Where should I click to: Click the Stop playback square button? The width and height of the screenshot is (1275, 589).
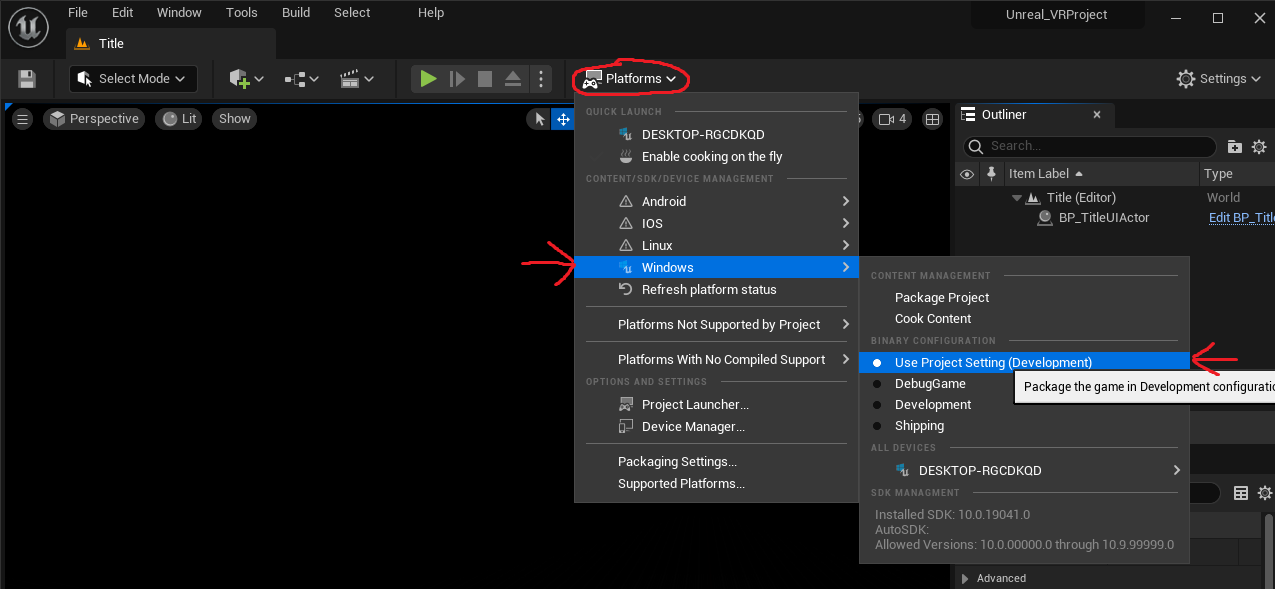pyautogui.click(x=485, y=79)
